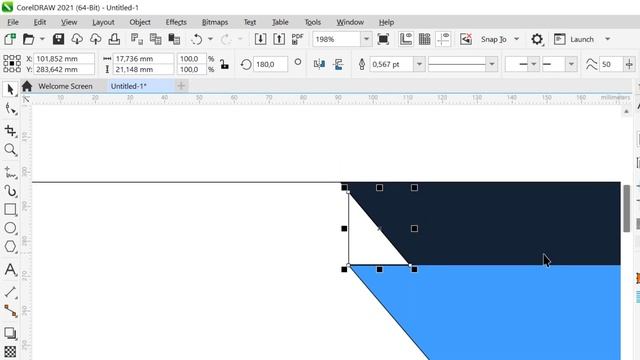Image resolution: width=640 pixels, height=360 pixels.
Task: Select the Shape tool
Action: click(10, 109)
